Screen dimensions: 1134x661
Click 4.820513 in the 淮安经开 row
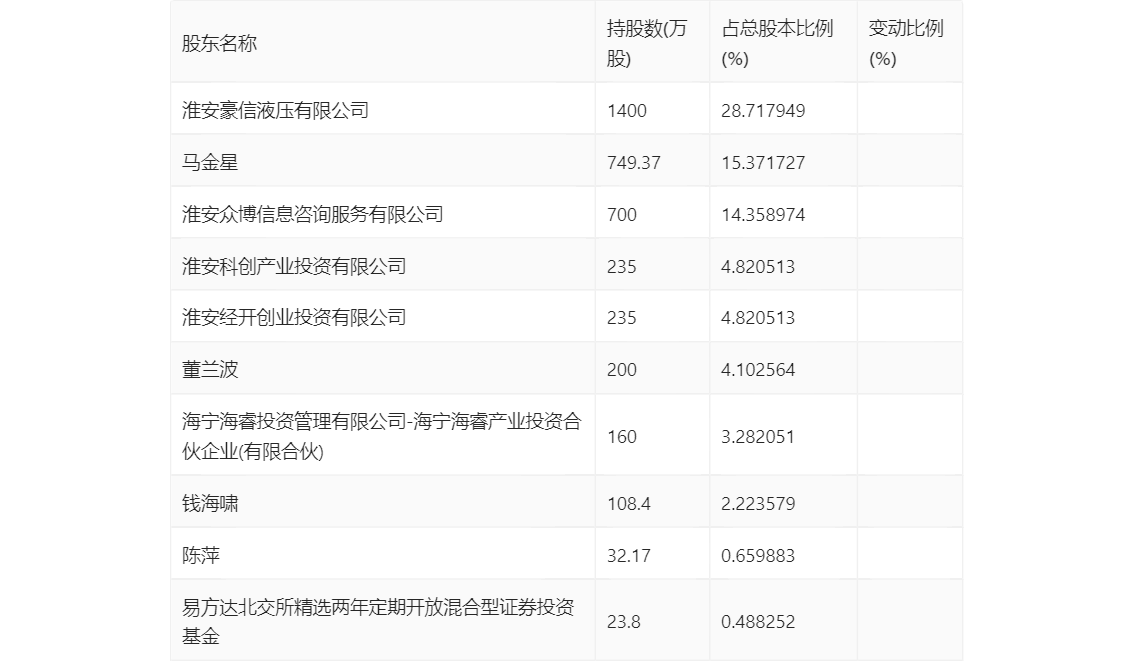pyautogui.click(x=758, y=317)
